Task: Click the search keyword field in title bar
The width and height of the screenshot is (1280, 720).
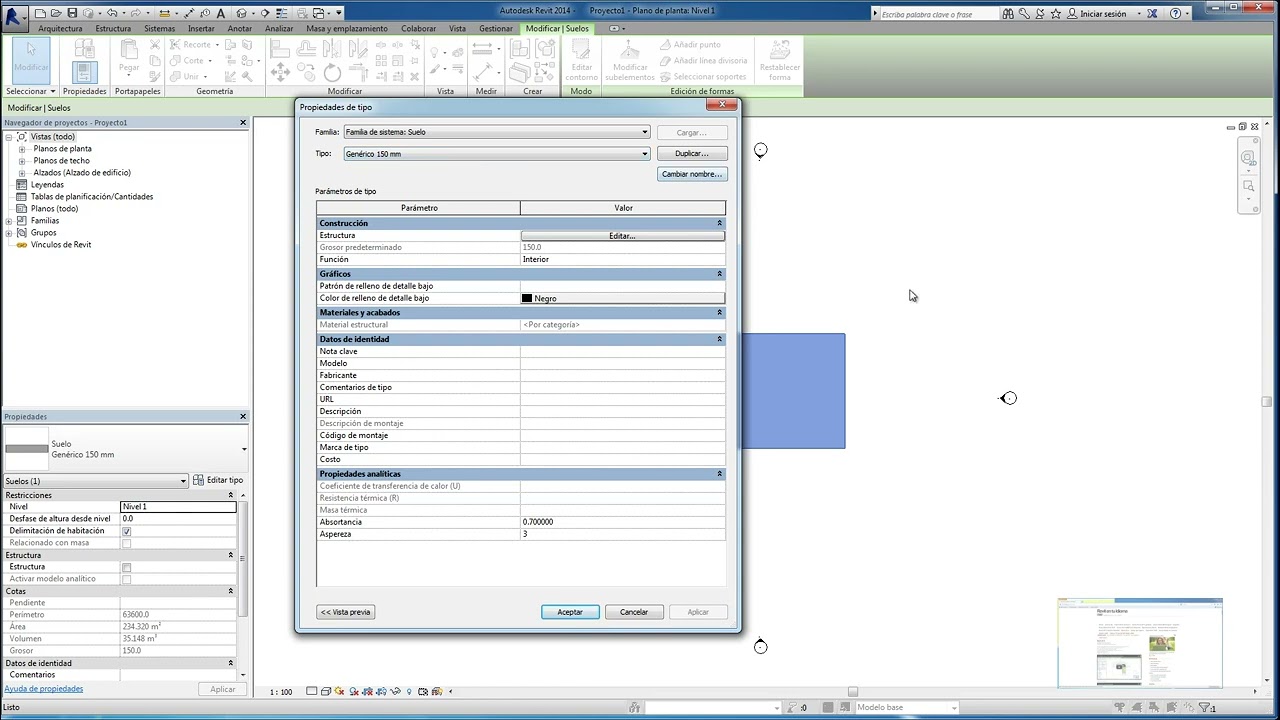Action: pyautogui.click(x=938, y=14)
